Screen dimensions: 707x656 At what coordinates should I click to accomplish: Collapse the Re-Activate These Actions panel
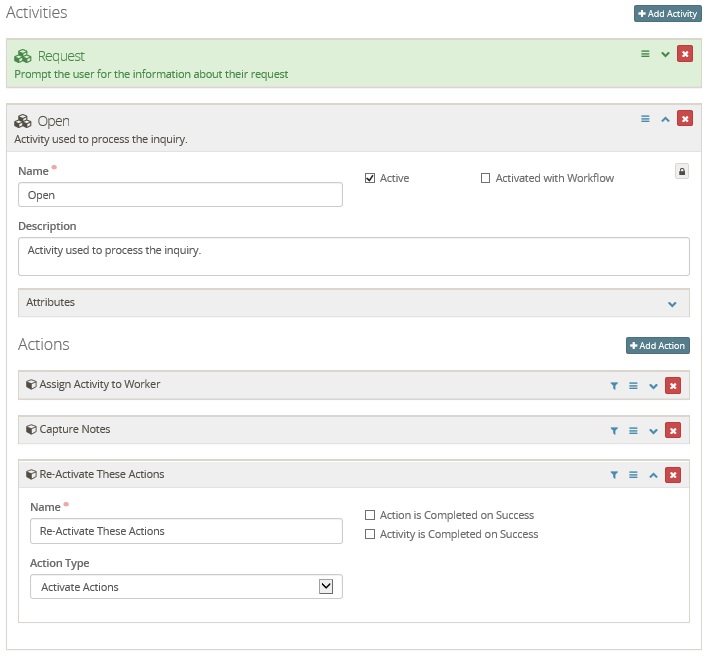653,475
